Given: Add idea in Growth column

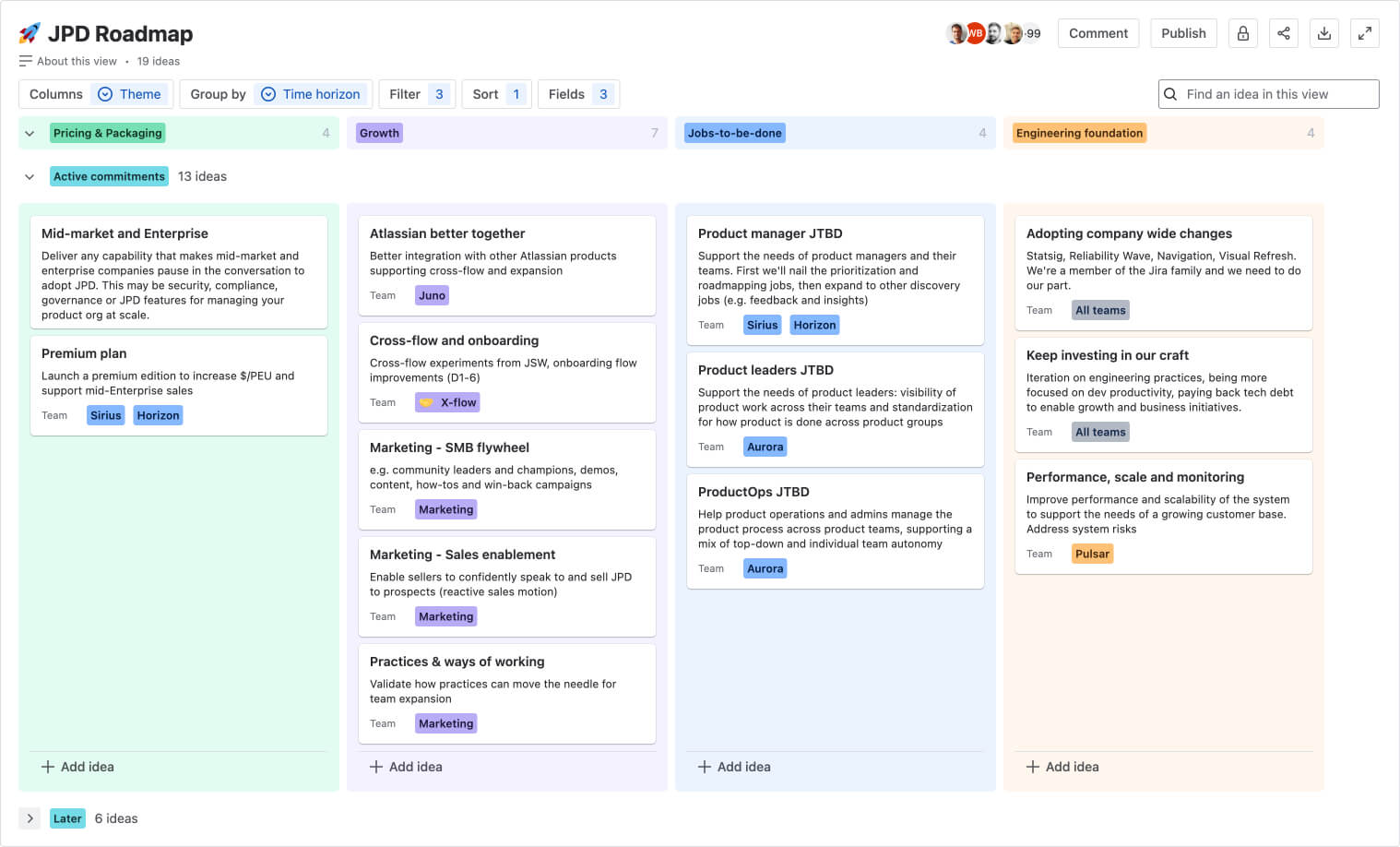Looking at the screenshot, I should click(x=406, y=767).
